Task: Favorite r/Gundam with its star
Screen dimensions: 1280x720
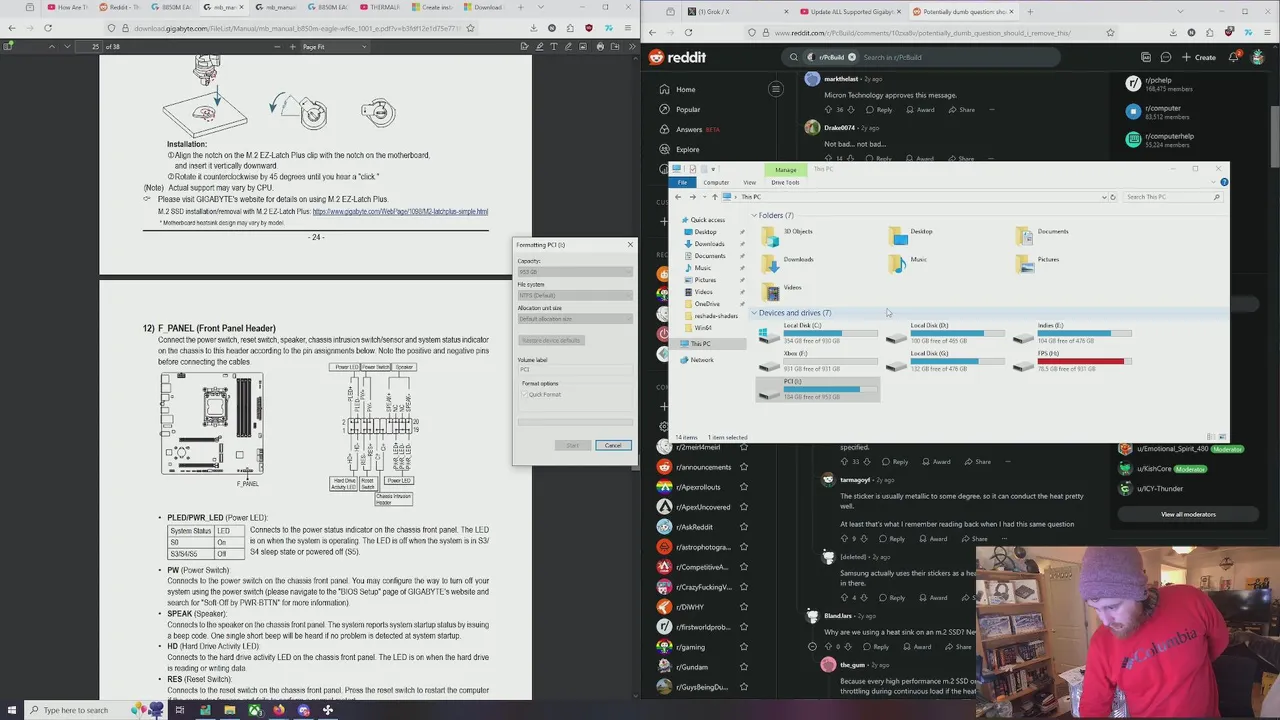Action: (x=743, y=667)
